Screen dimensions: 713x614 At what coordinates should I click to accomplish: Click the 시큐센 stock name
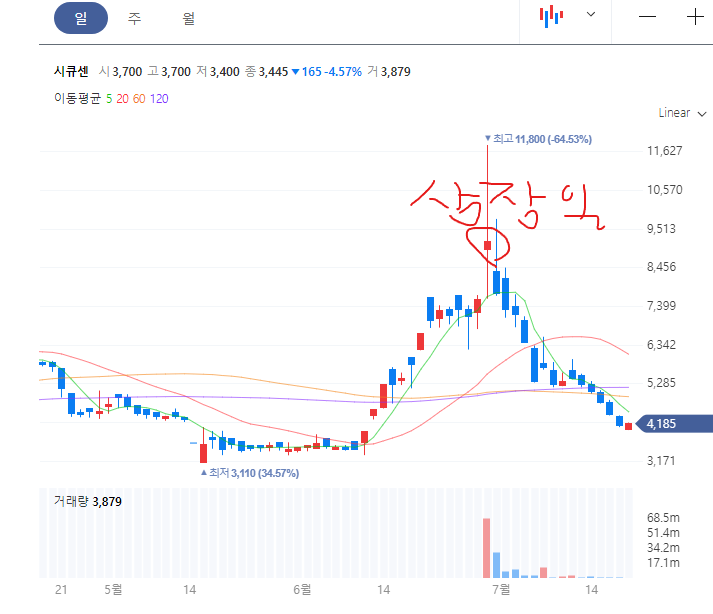tap(71, 71)
